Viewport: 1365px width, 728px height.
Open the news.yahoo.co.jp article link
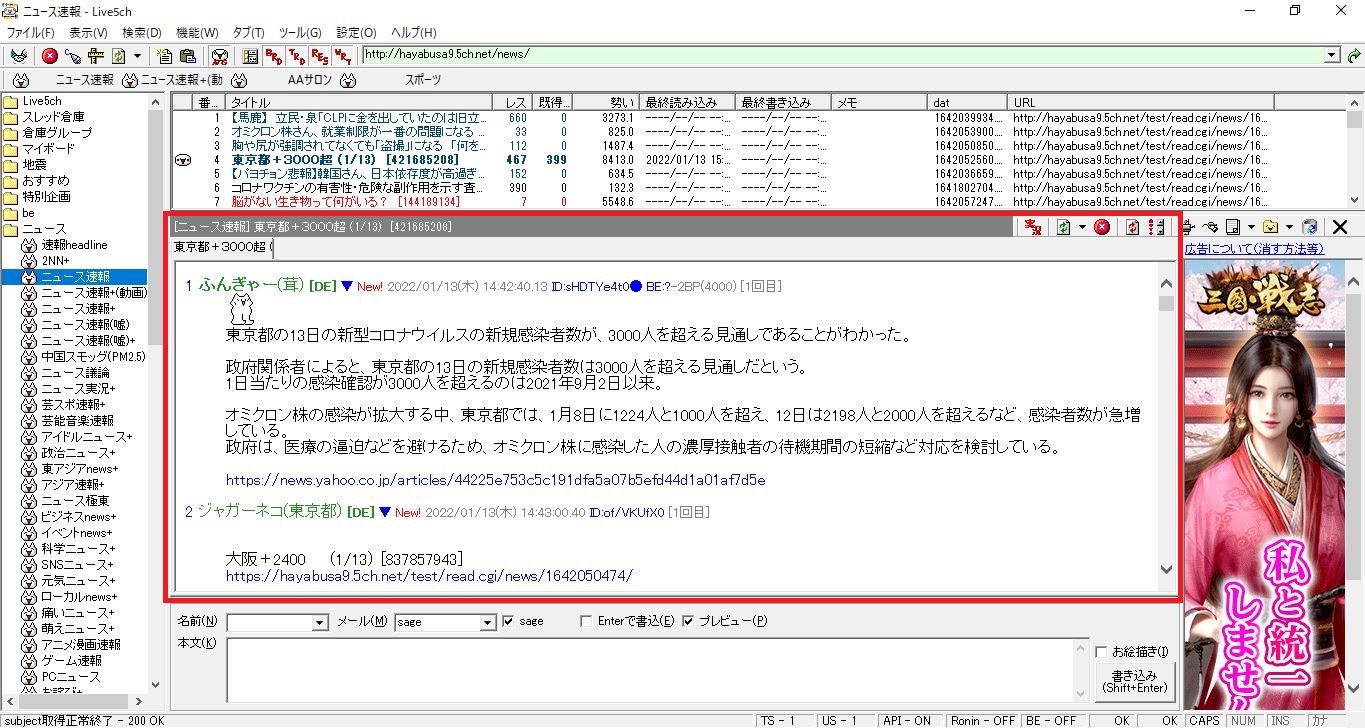coord(496,480)
